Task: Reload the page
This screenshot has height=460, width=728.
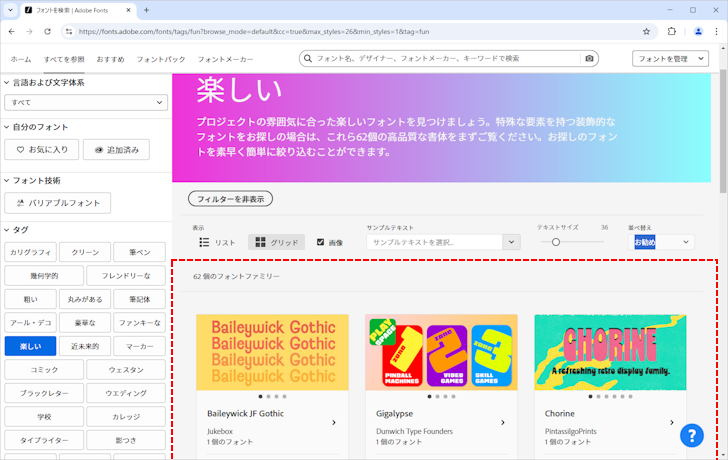Action: click(x=47, y=32)
